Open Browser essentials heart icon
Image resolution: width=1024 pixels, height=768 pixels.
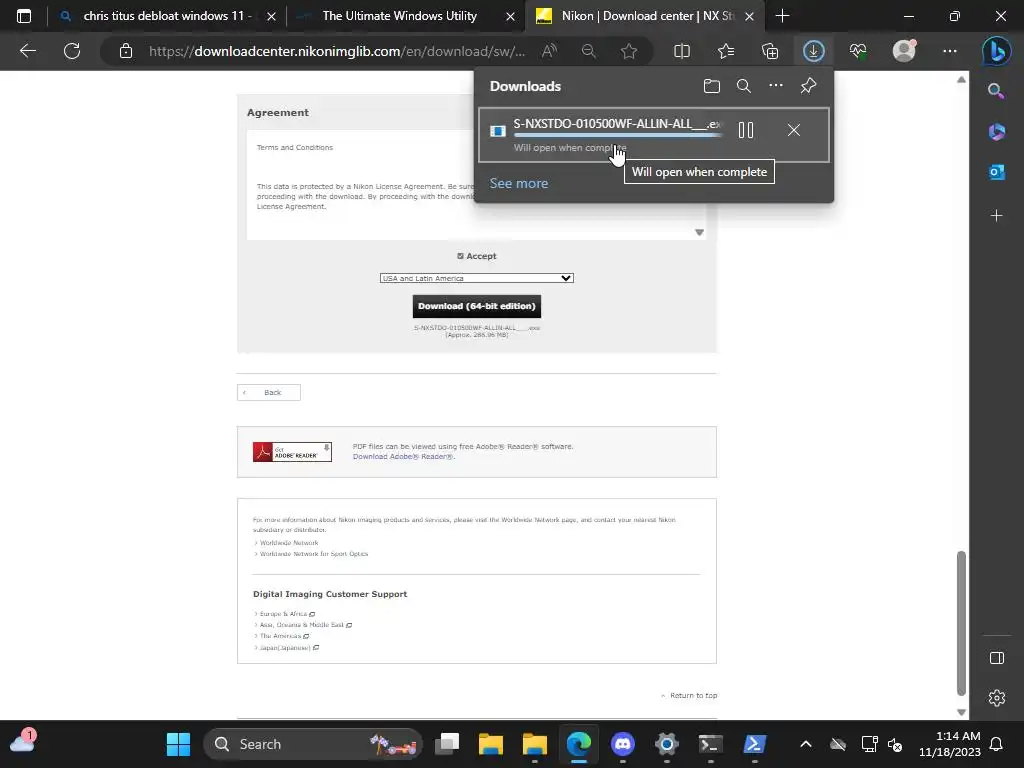point(858,51)
